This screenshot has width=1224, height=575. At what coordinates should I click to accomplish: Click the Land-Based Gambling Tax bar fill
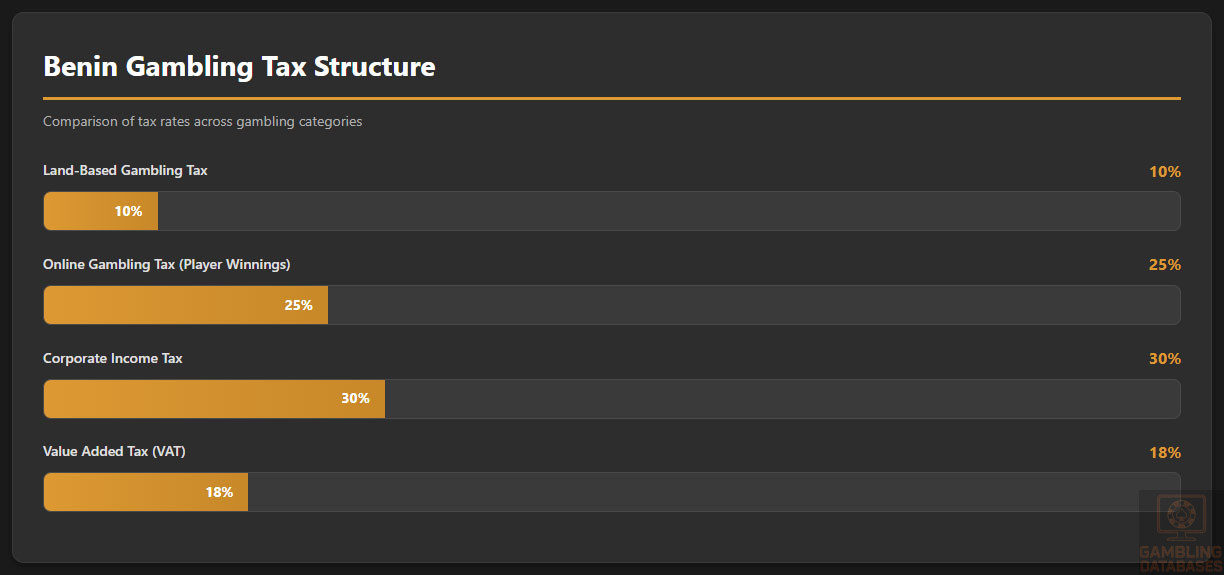[100, 211]
